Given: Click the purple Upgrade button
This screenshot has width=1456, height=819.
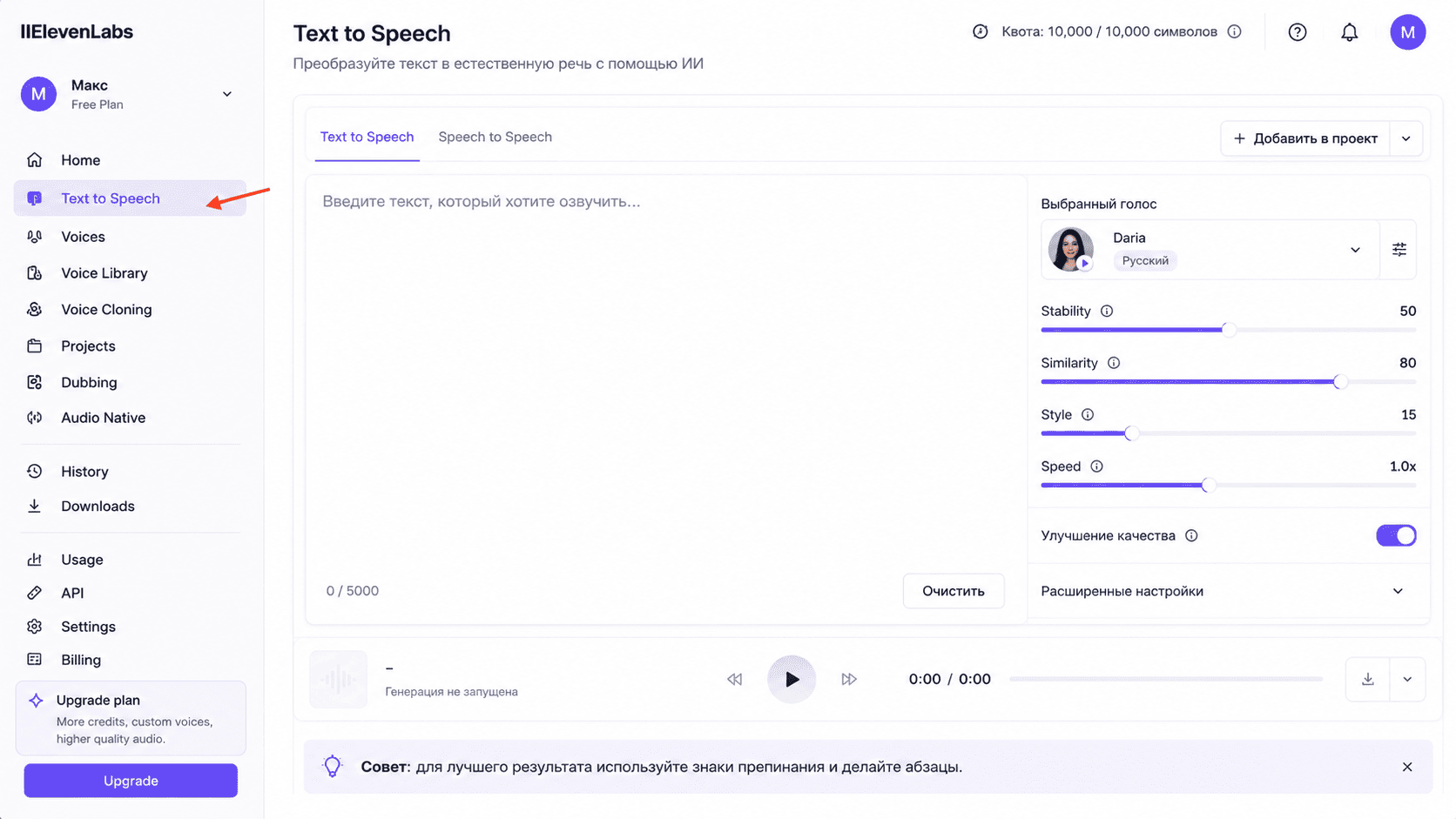Looking at the screenshot, I should (x=131, y=781).
